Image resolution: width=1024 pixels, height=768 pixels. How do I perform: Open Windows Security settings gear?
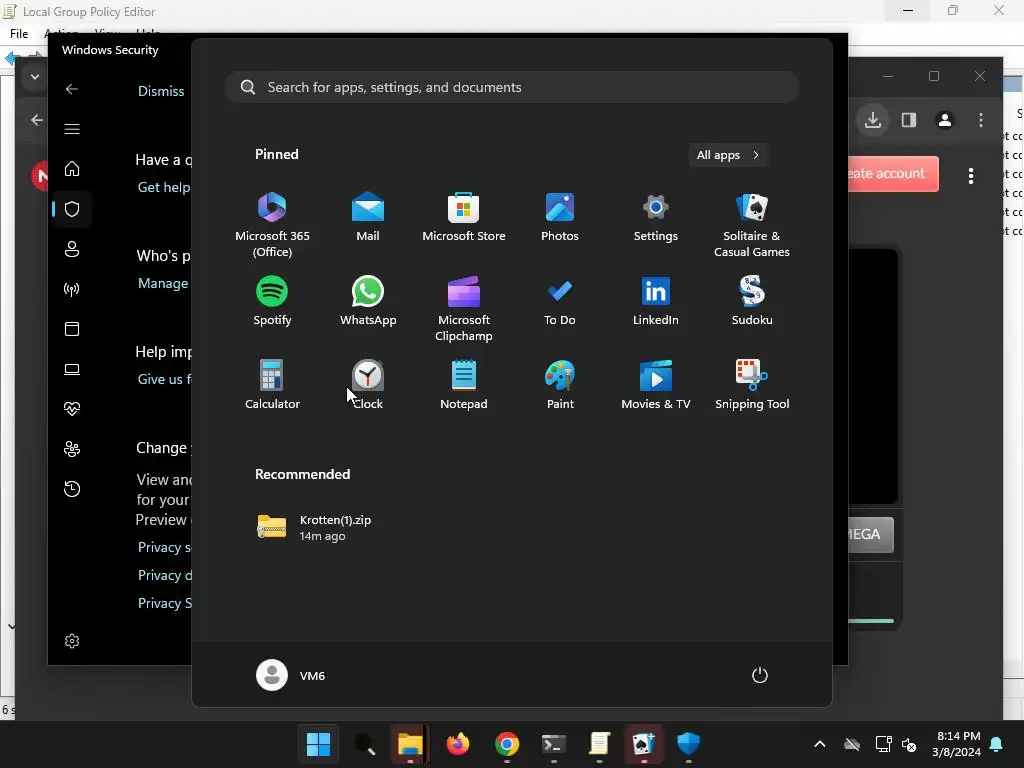point(72,641)
